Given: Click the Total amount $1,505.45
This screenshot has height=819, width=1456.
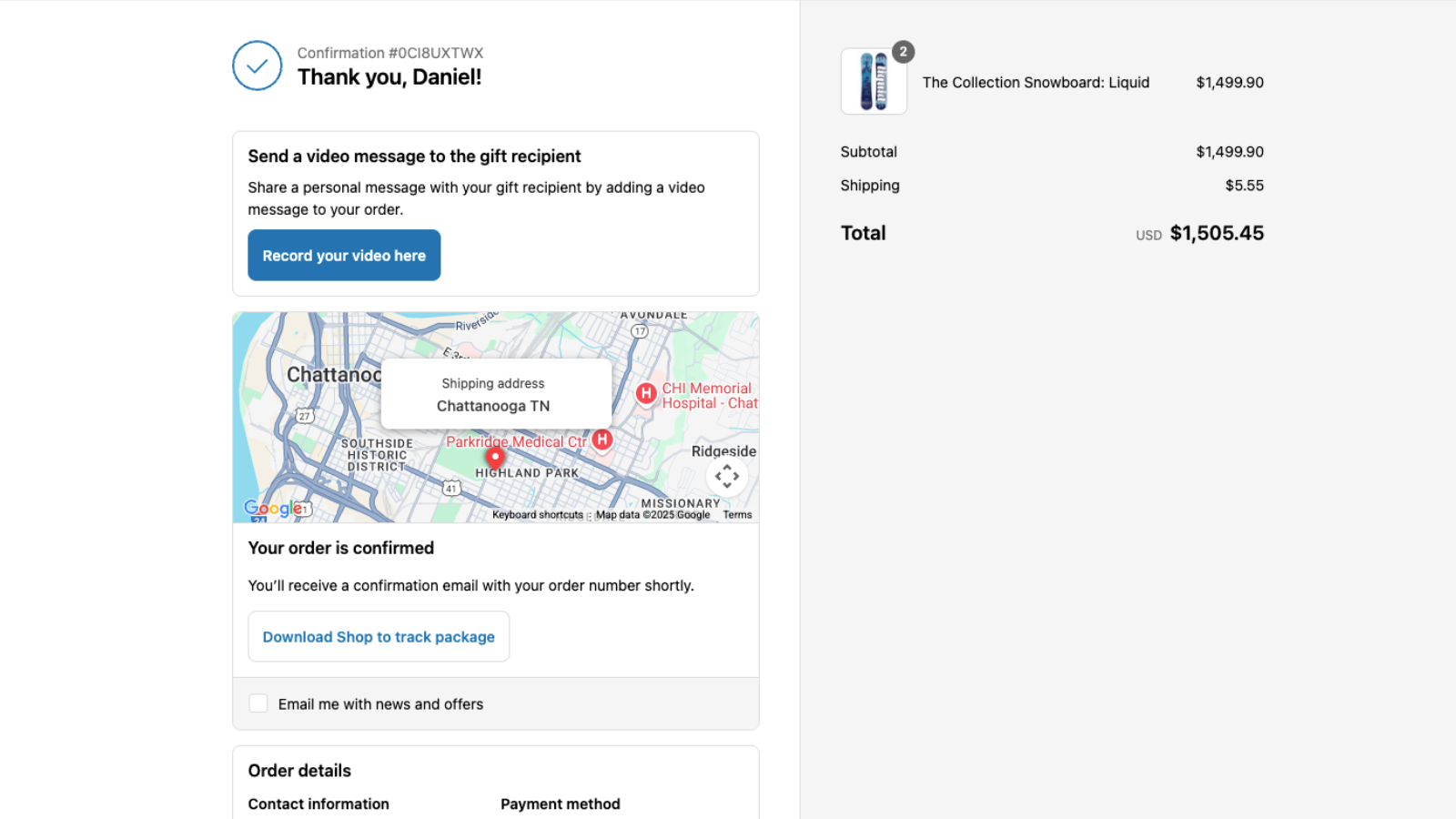Looking at the screenshot, I should click(1218, 233).
